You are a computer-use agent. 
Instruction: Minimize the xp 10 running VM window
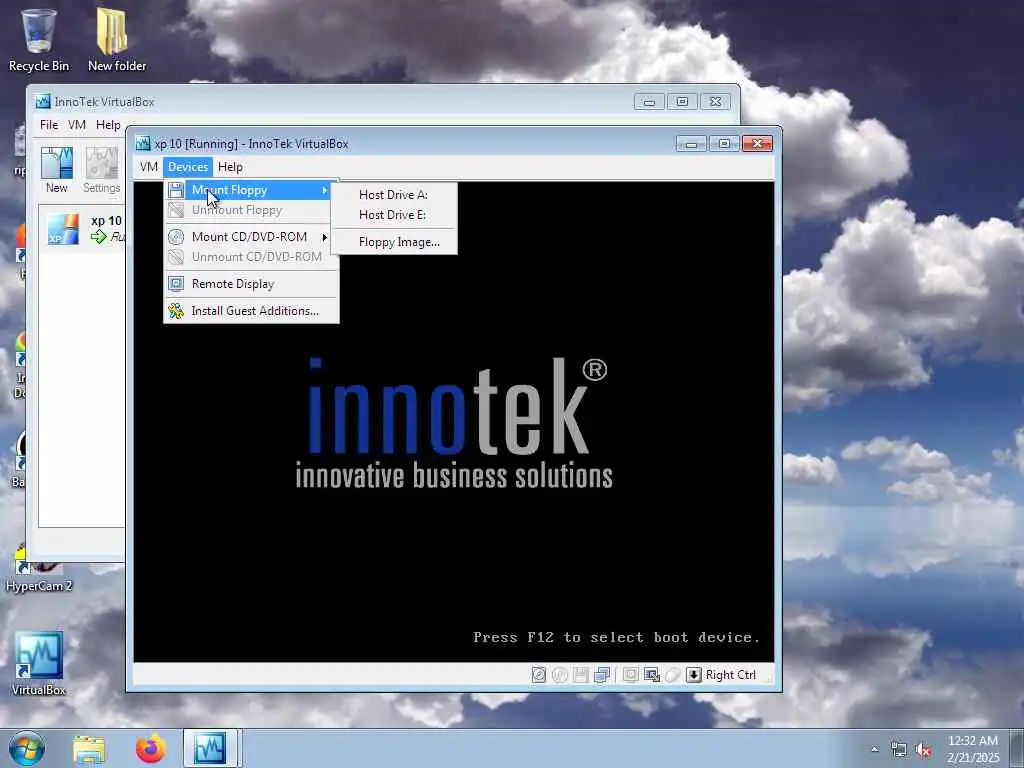[691, 143]
